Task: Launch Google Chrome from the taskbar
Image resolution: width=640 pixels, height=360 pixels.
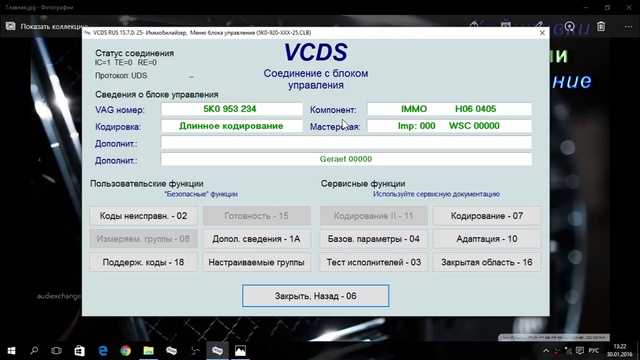Action: [x=125, y=351]
